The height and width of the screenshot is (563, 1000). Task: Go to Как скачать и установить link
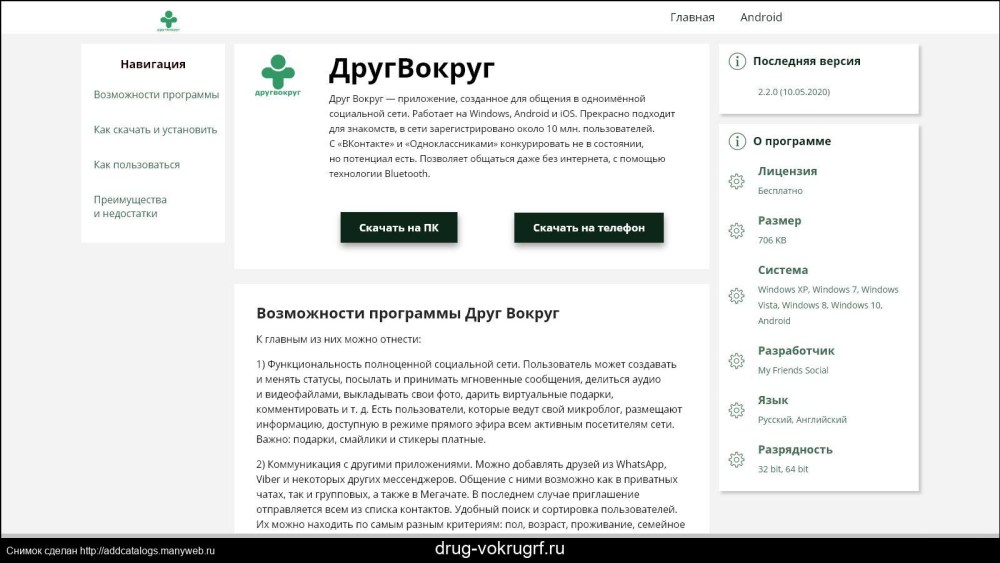point(155,129)
